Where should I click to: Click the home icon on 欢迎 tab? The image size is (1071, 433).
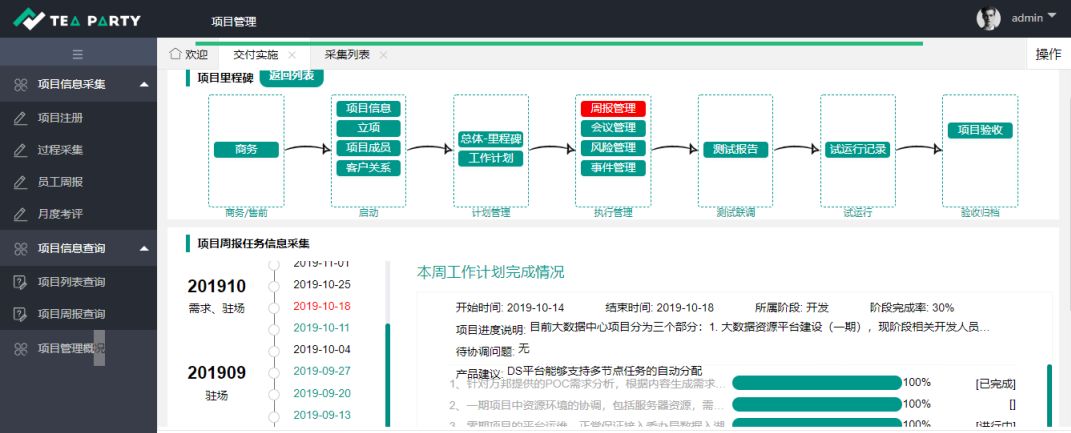(x=175, y=54)
